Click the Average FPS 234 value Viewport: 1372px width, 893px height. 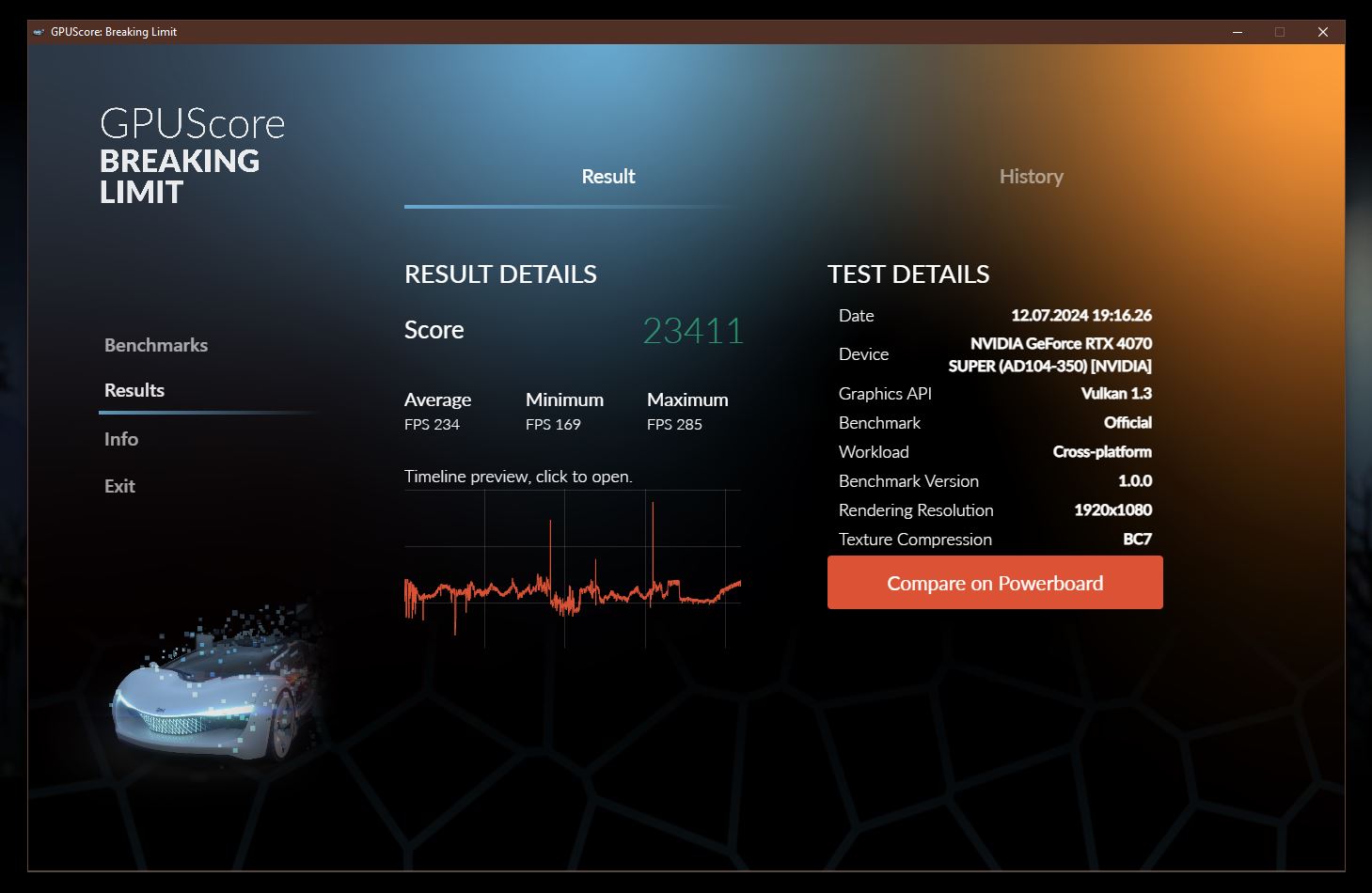[x=433, y=424]
